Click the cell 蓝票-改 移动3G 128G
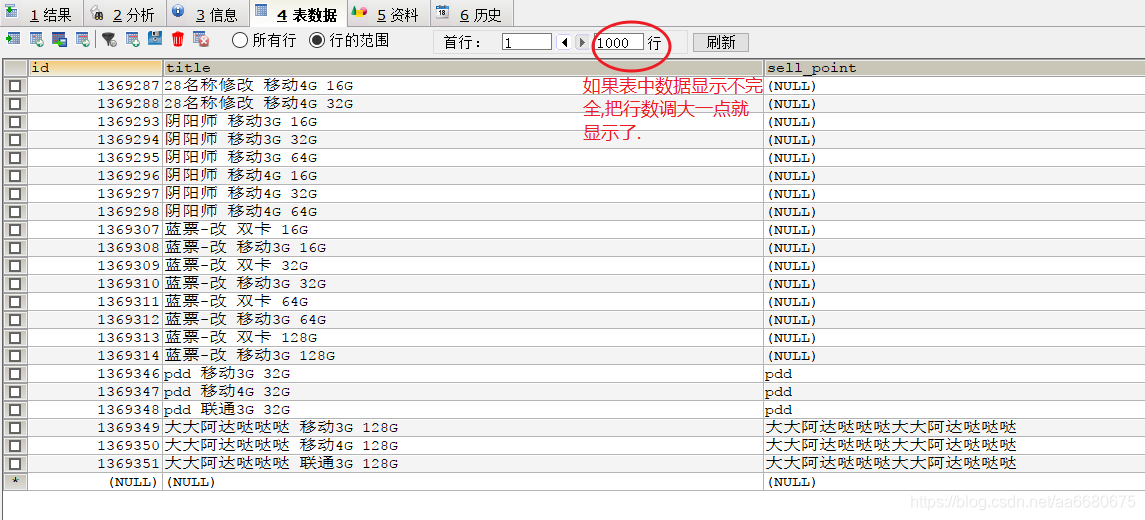This screenshot has height=520, width=1145. 463,356
